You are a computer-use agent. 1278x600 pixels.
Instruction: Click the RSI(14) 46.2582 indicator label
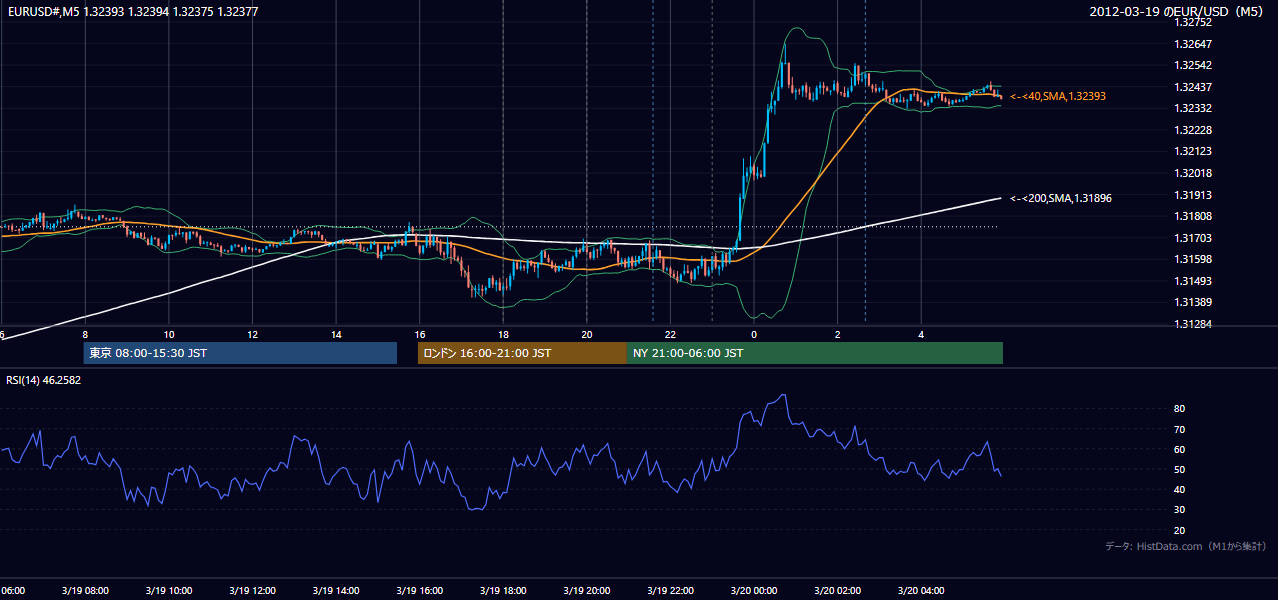pos(44,380)
